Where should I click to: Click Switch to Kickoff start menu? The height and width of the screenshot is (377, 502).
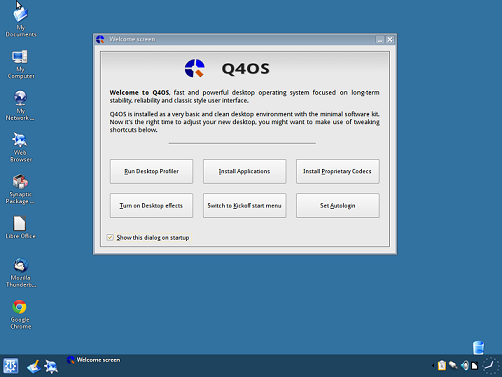pyautogui.click(x=244, y=206)
